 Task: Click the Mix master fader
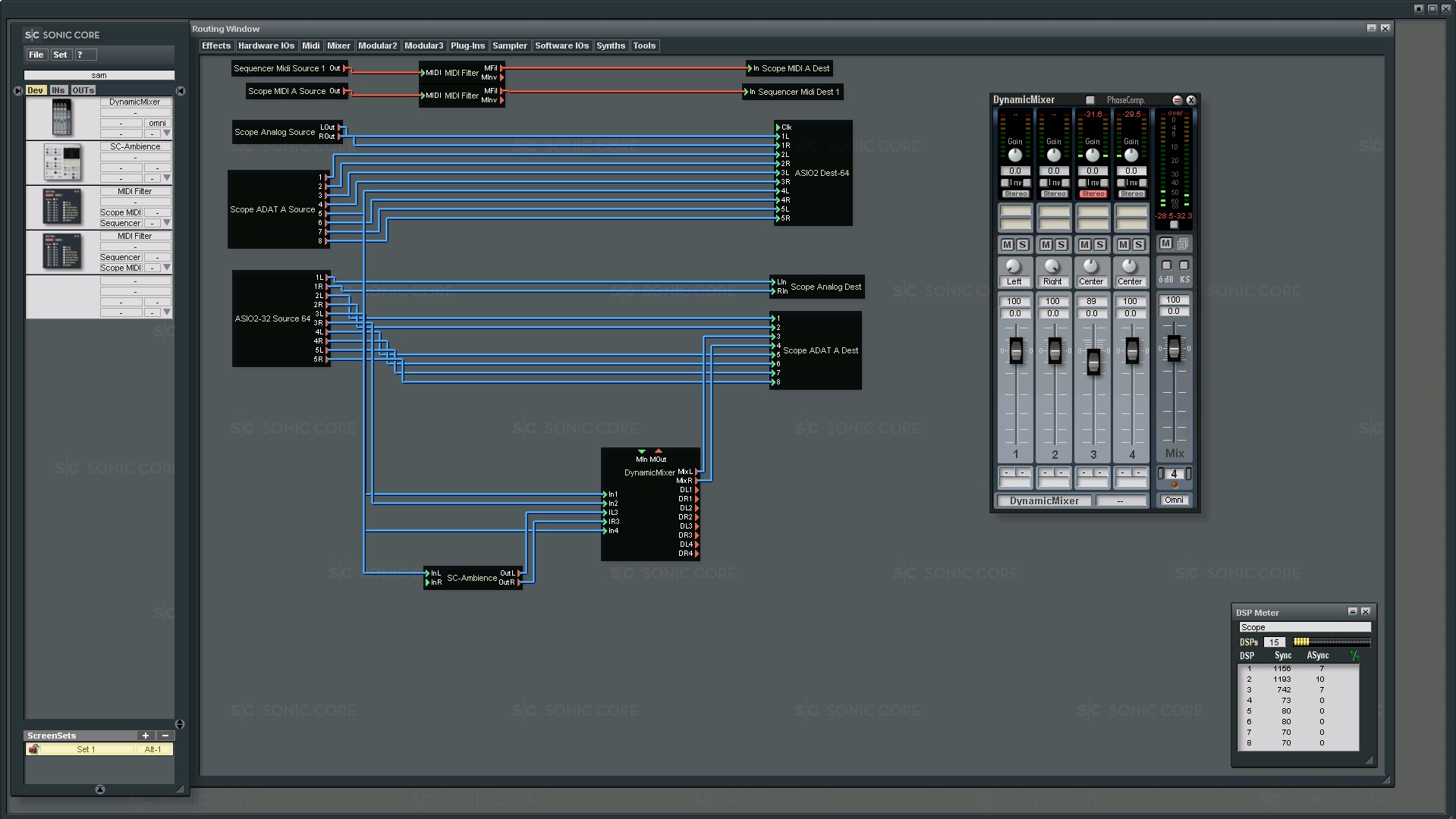(x=1174, y=349)
